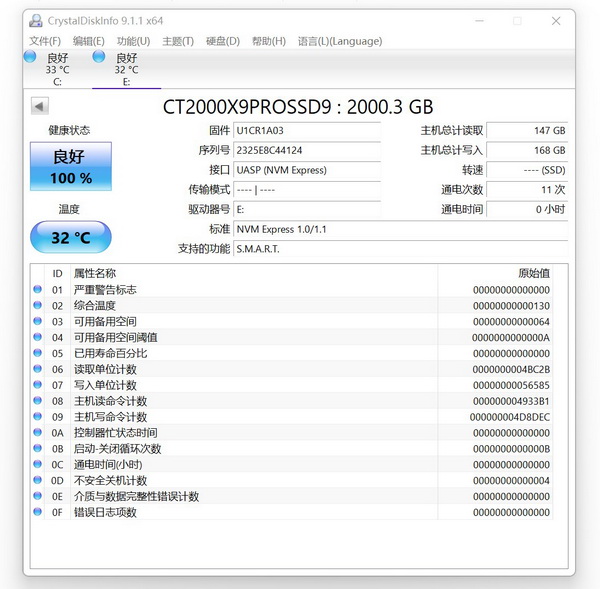
Task: Click the standard field NVM Express 1.0/1.1
Action: pyautogui.click(x=401, y=229)
